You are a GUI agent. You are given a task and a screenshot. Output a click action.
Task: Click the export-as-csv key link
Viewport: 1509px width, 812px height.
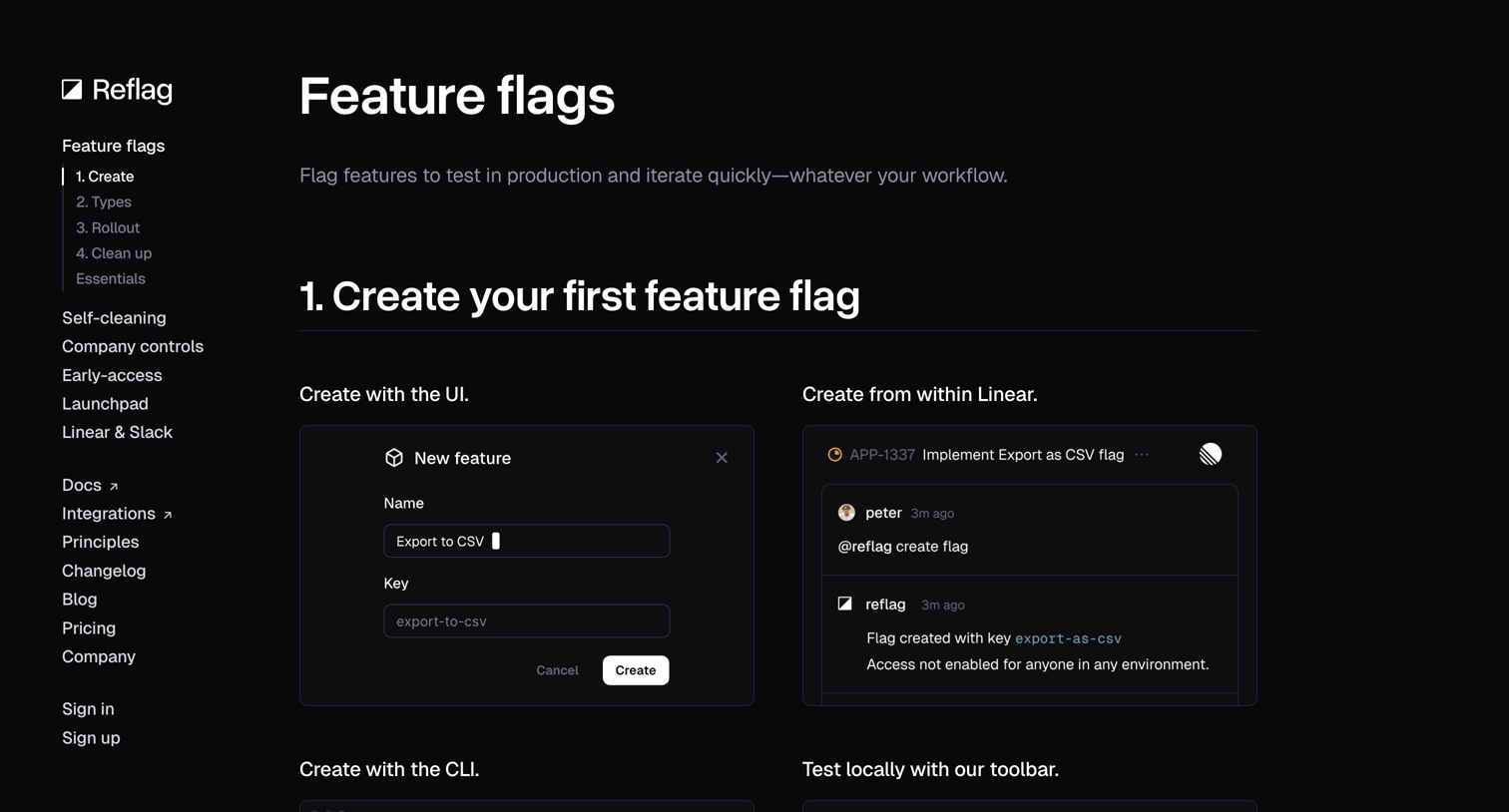[x=1068, y=638]
